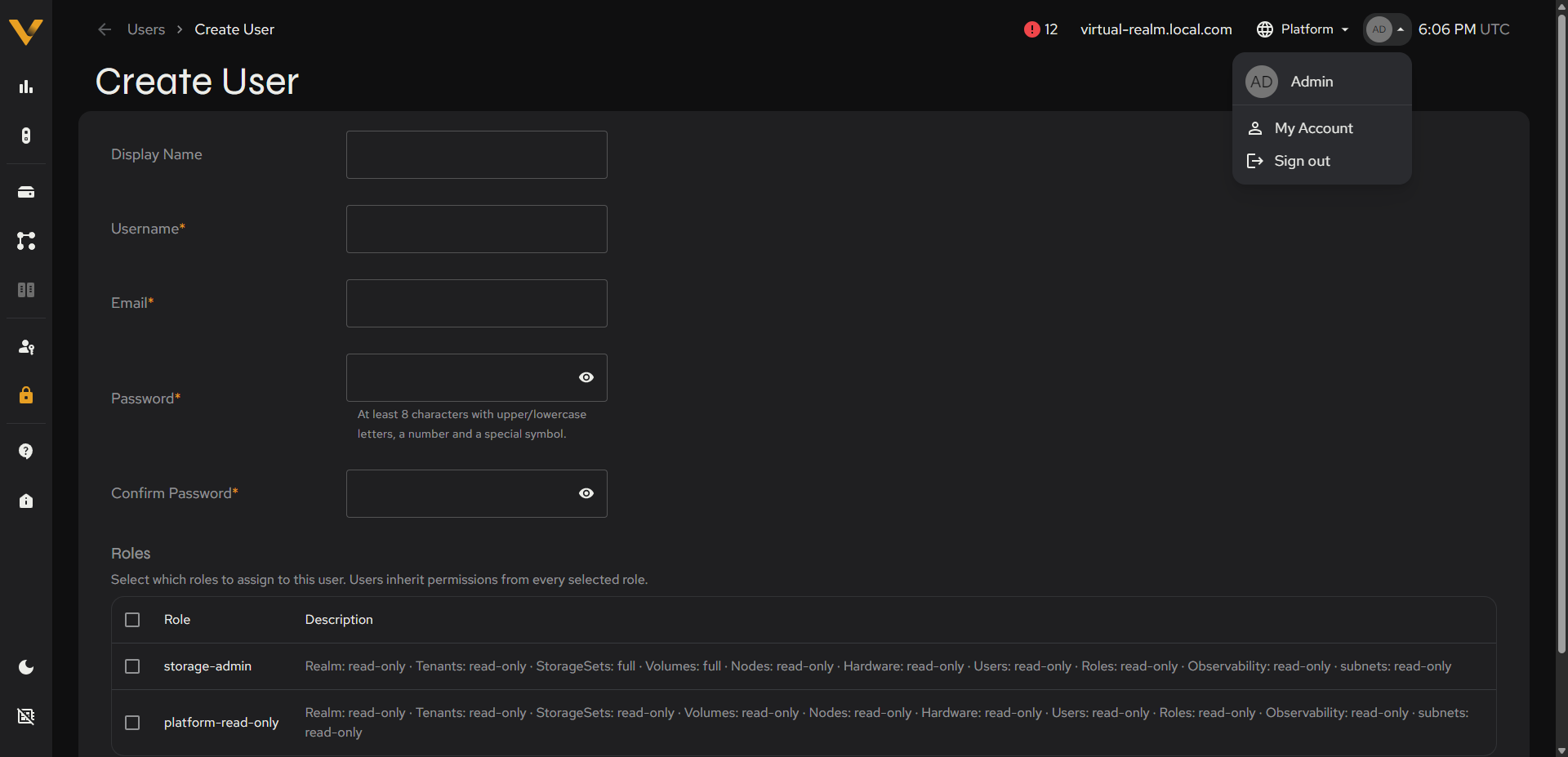Click the platform-read-only role name

click(221, 723)
